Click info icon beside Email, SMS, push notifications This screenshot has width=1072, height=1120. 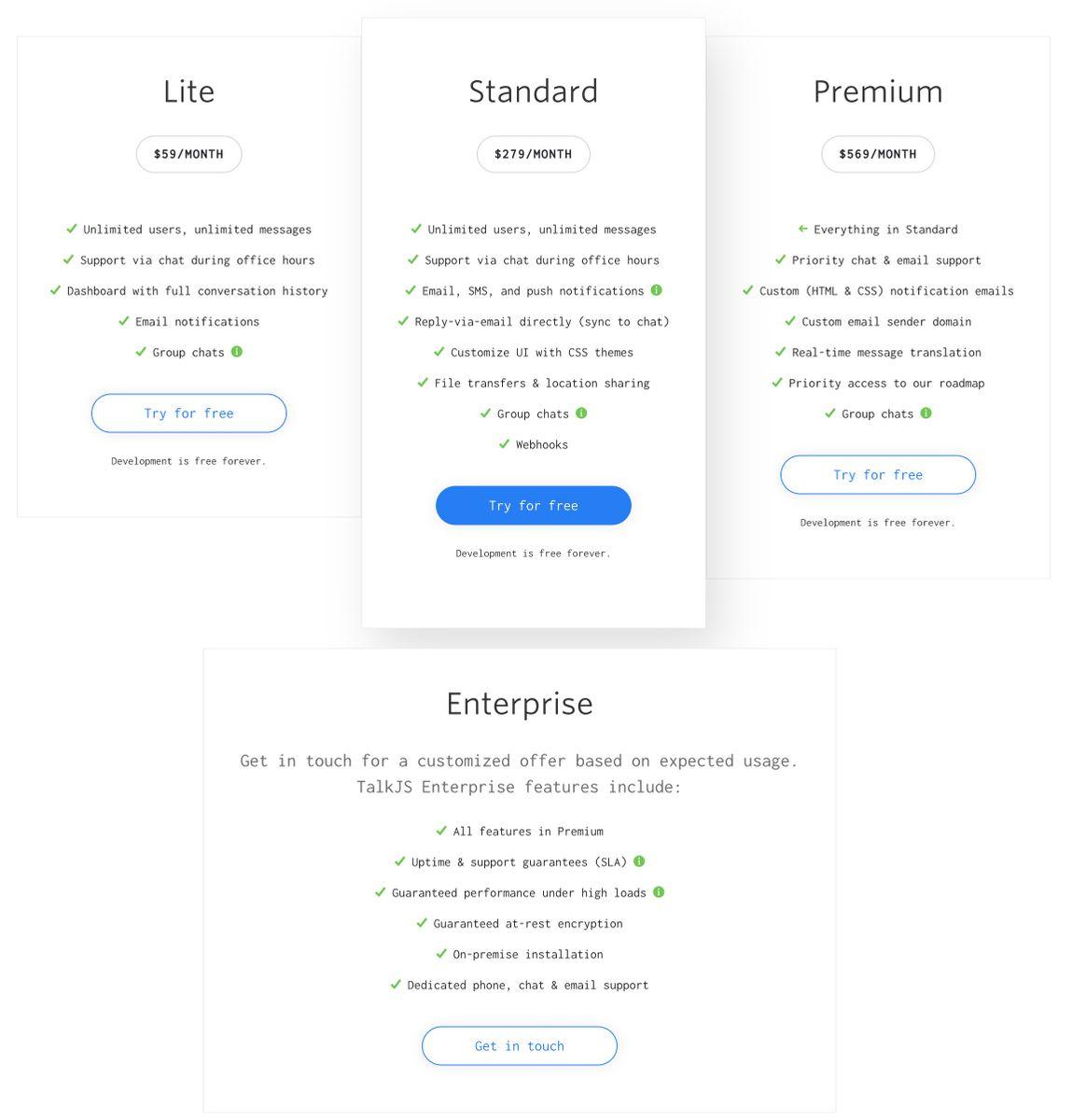(x=657, y=290)
